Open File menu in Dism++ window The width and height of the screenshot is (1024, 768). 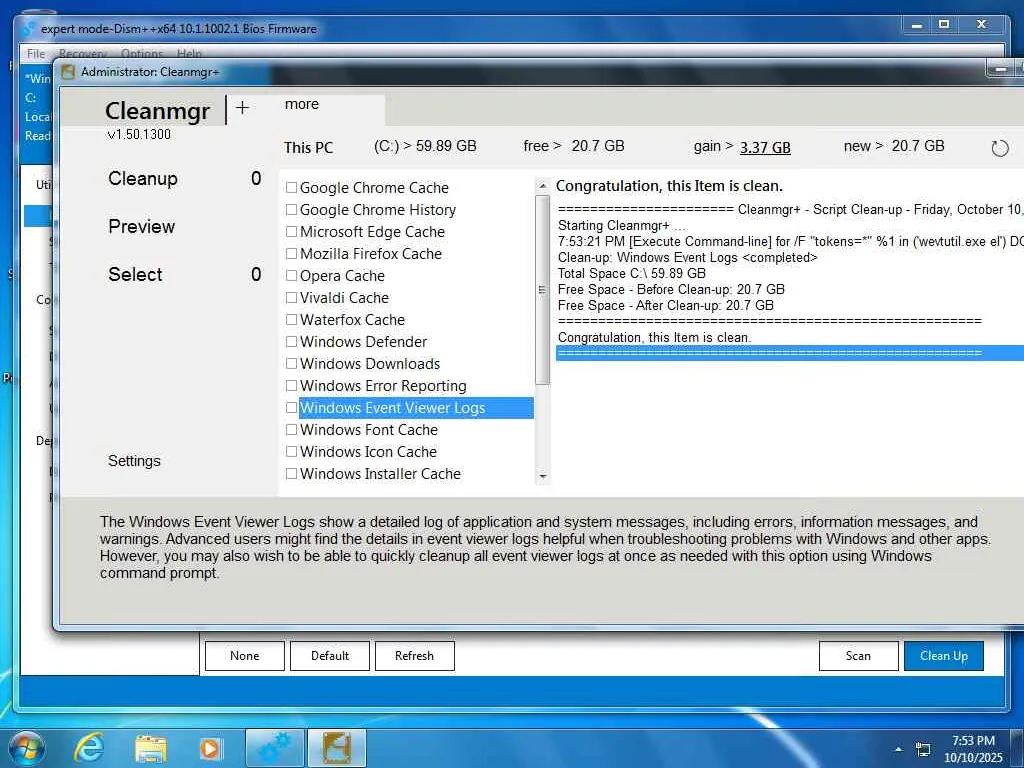tap(36, 54)
